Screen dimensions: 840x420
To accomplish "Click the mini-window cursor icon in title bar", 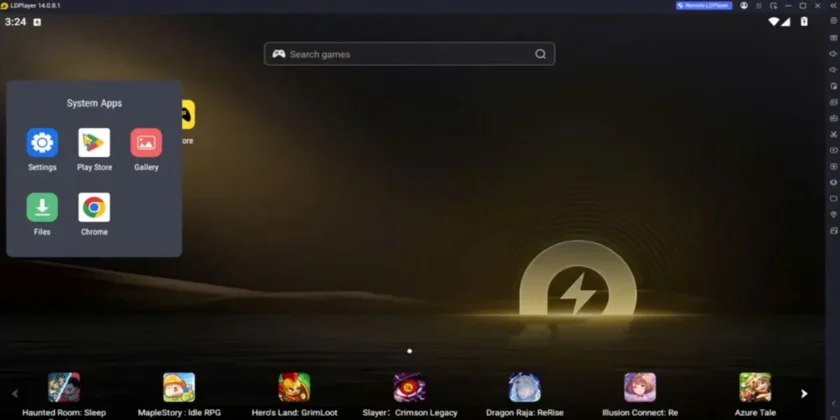I will (774, 5).
